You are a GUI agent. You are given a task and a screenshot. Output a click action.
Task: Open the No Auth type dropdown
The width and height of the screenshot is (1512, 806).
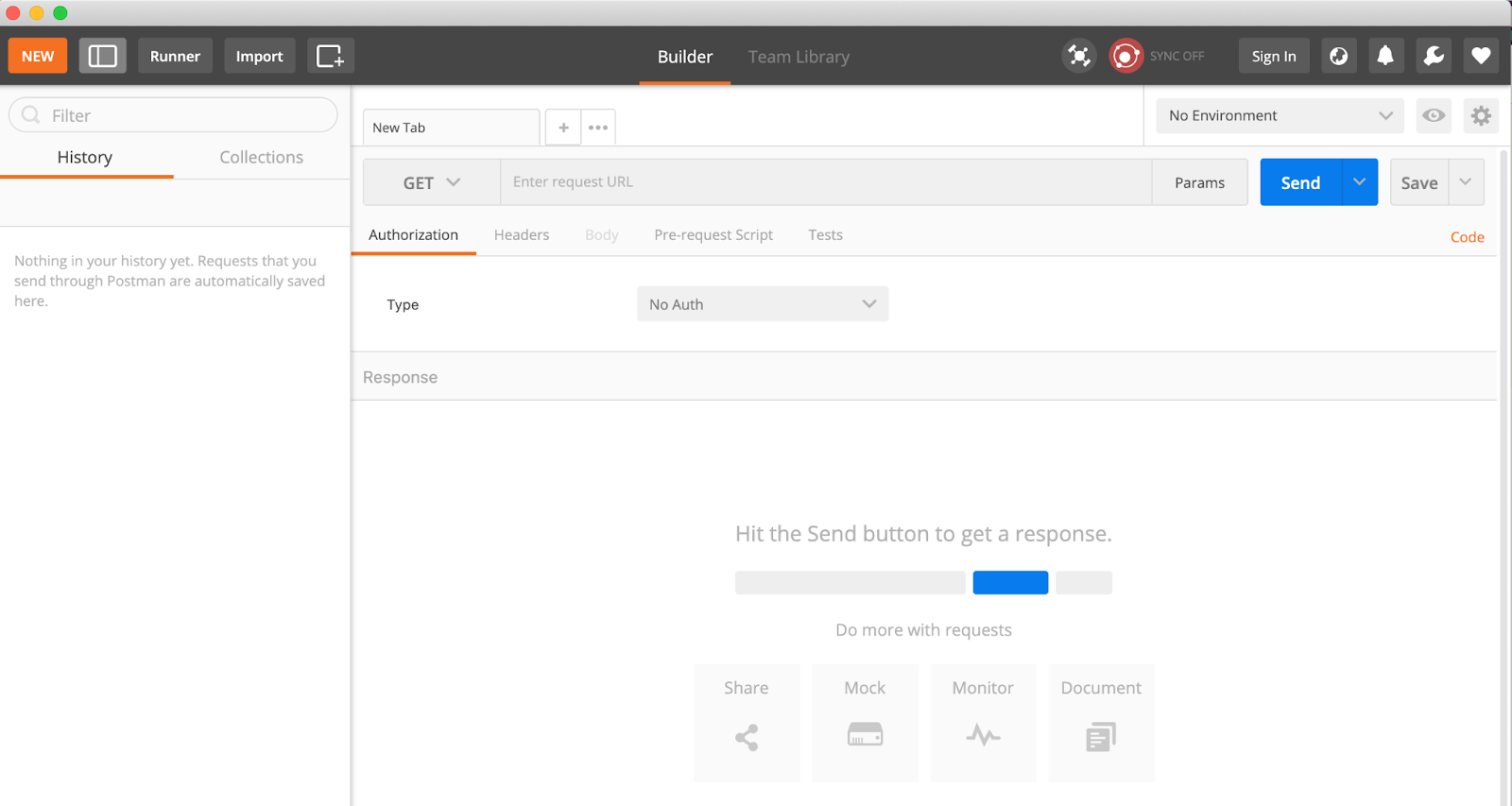click(x=763, y=304)
